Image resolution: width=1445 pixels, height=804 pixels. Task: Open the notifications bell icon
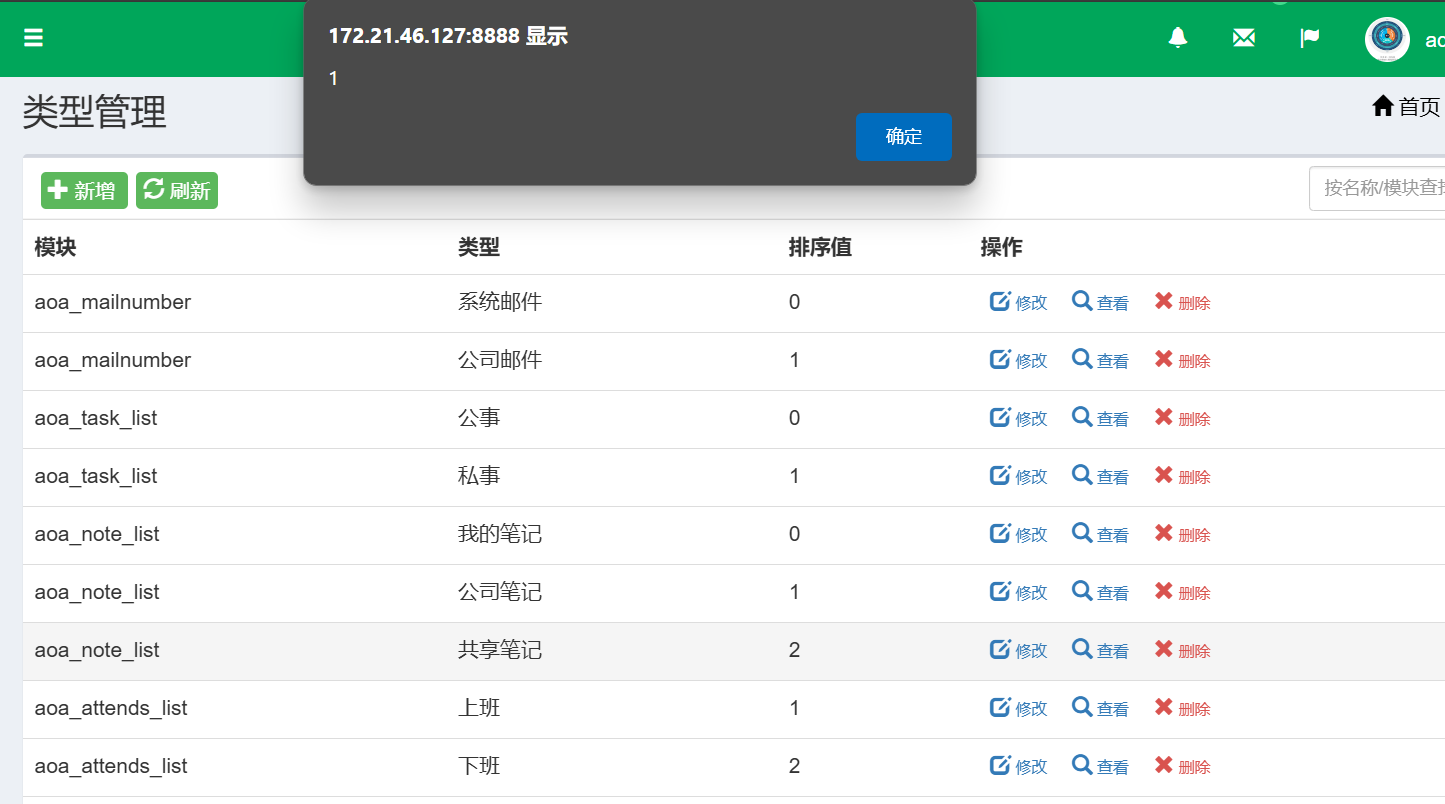point(1178,38)
